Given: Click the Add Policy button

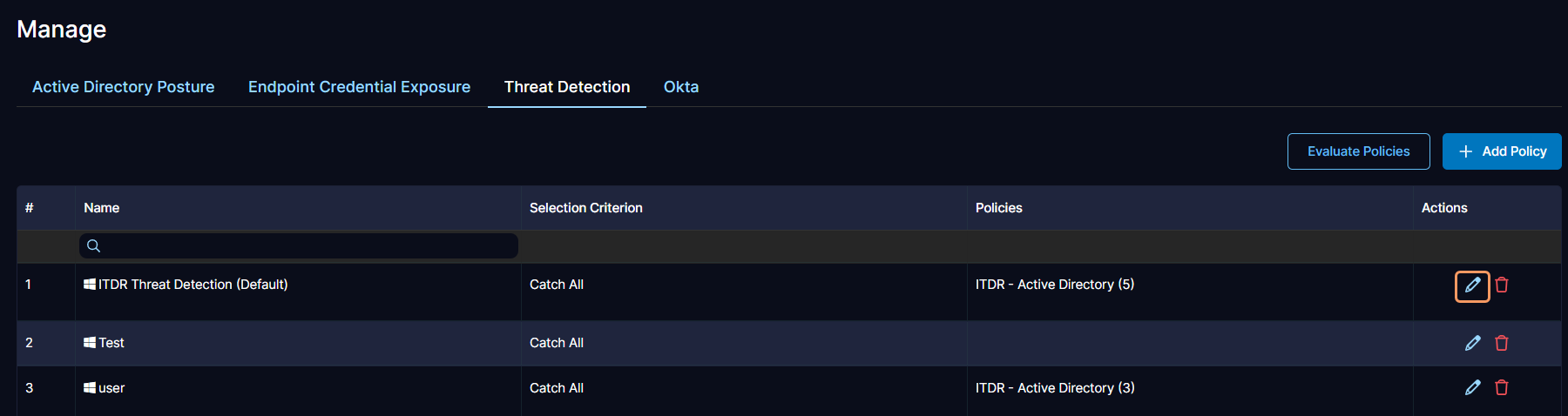Looking at the screenshot, I should [x=1502, y=151].
